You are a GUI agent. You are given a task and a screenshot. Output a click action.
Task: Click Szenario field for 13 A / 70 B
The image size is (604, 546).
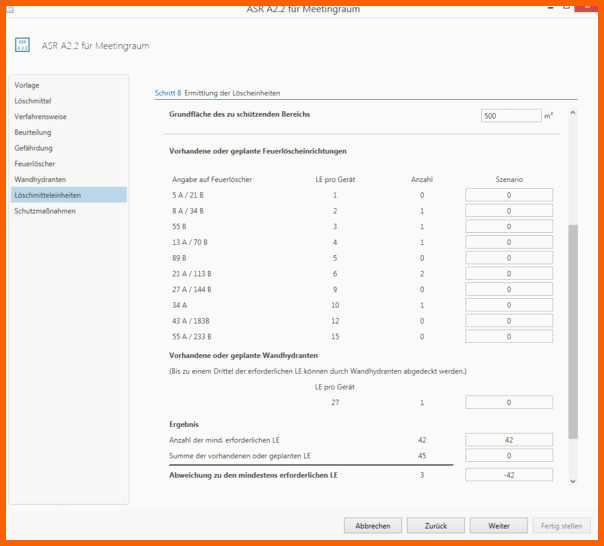[x=509, y=242]
